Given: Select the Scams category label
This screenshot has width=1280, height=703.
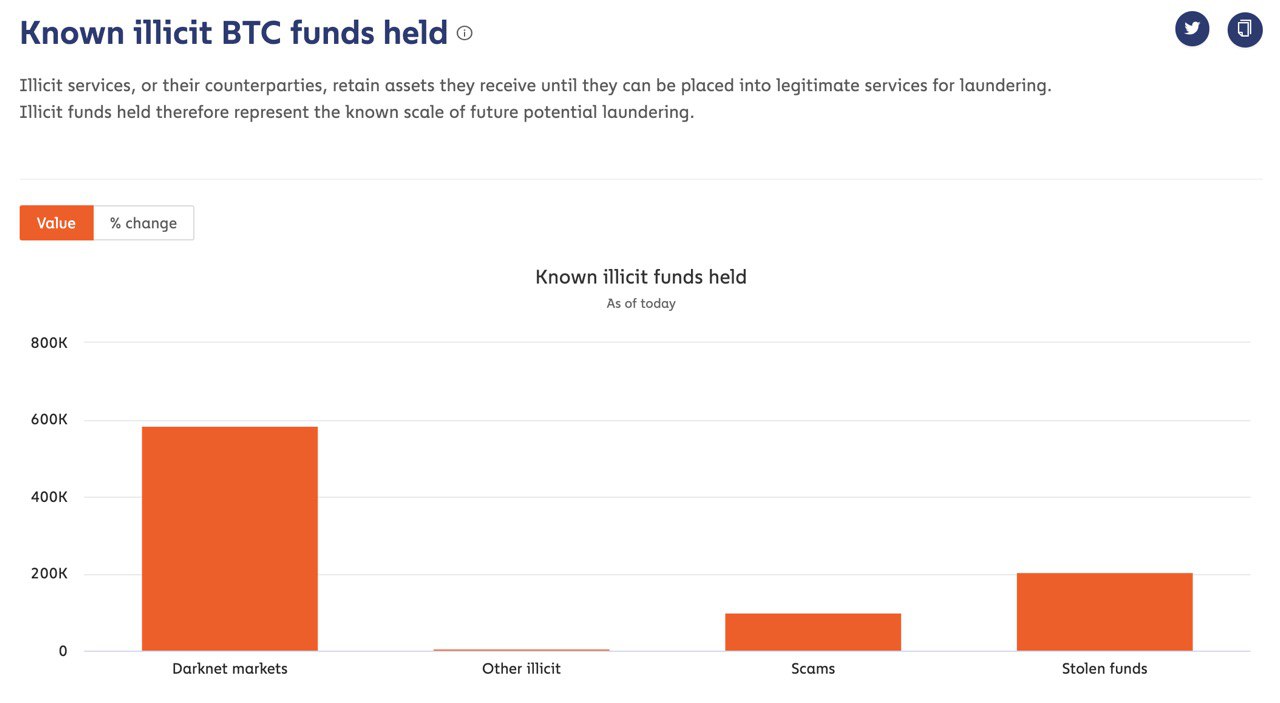Looking at the screenshot, I should [x=813, y=668].
